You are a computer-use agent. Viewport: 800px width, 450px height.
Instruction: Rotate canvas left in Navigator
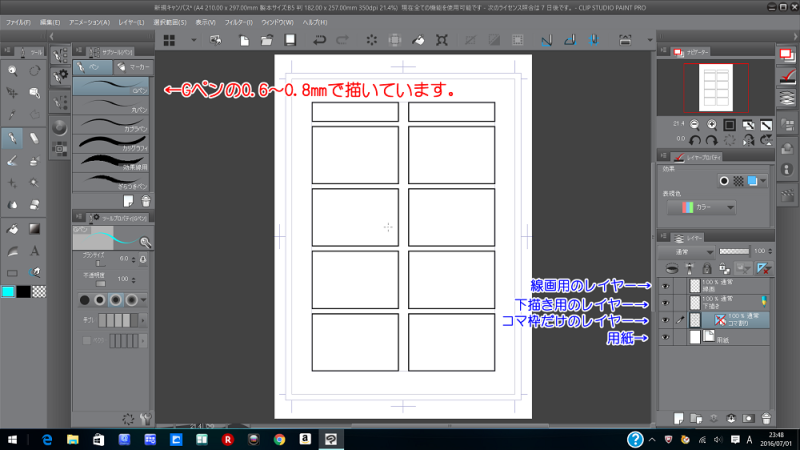pyautogui.click(x=695, y=140)
